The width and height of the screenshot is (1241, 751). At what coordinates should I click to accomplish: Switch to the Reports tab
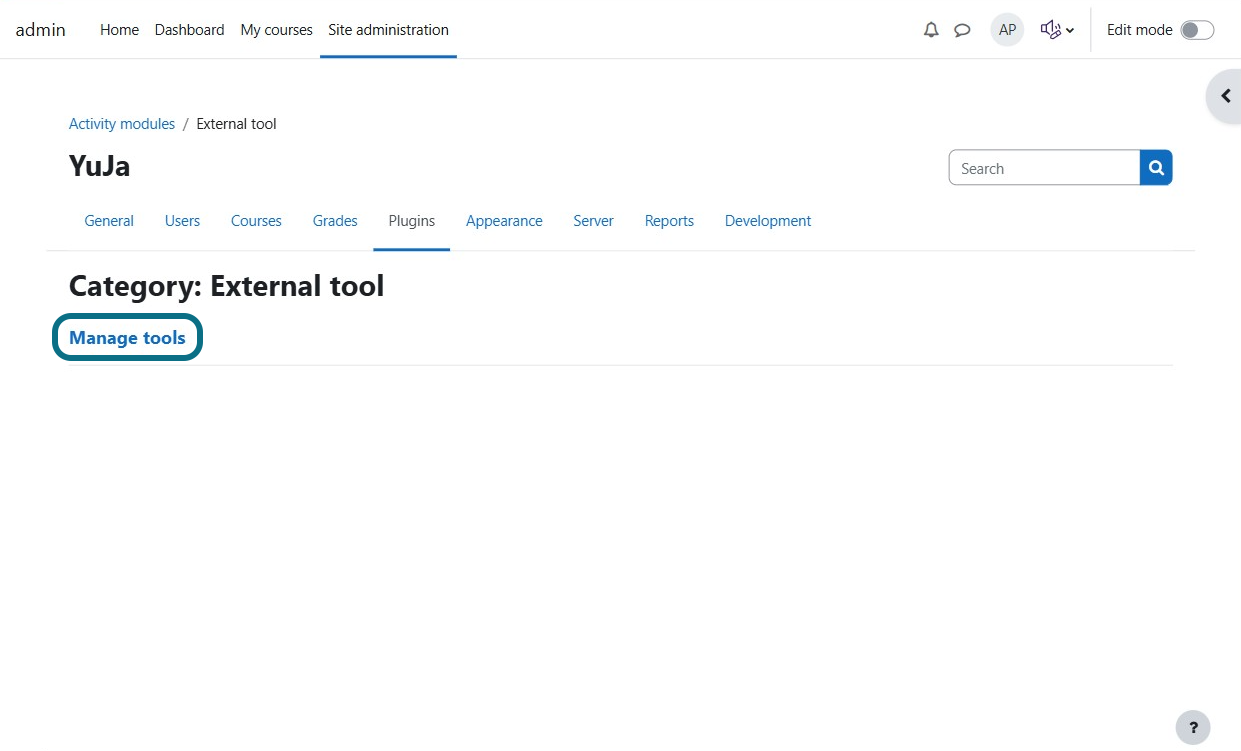point(669,221)
